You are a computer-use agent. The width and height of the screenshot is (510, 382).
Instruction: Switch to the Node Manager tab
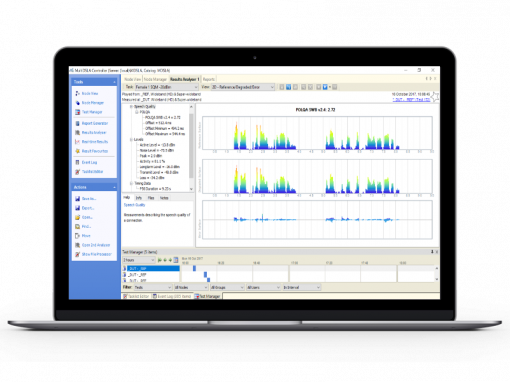(155, 79)
